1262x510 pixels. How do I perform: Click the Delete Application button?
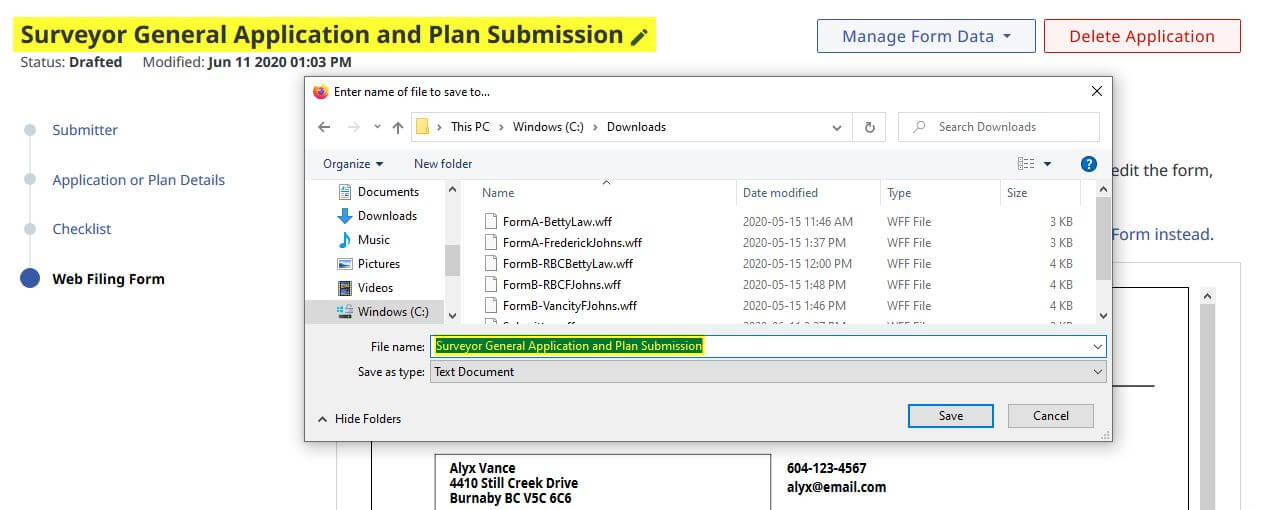[x=1142, y=36]
